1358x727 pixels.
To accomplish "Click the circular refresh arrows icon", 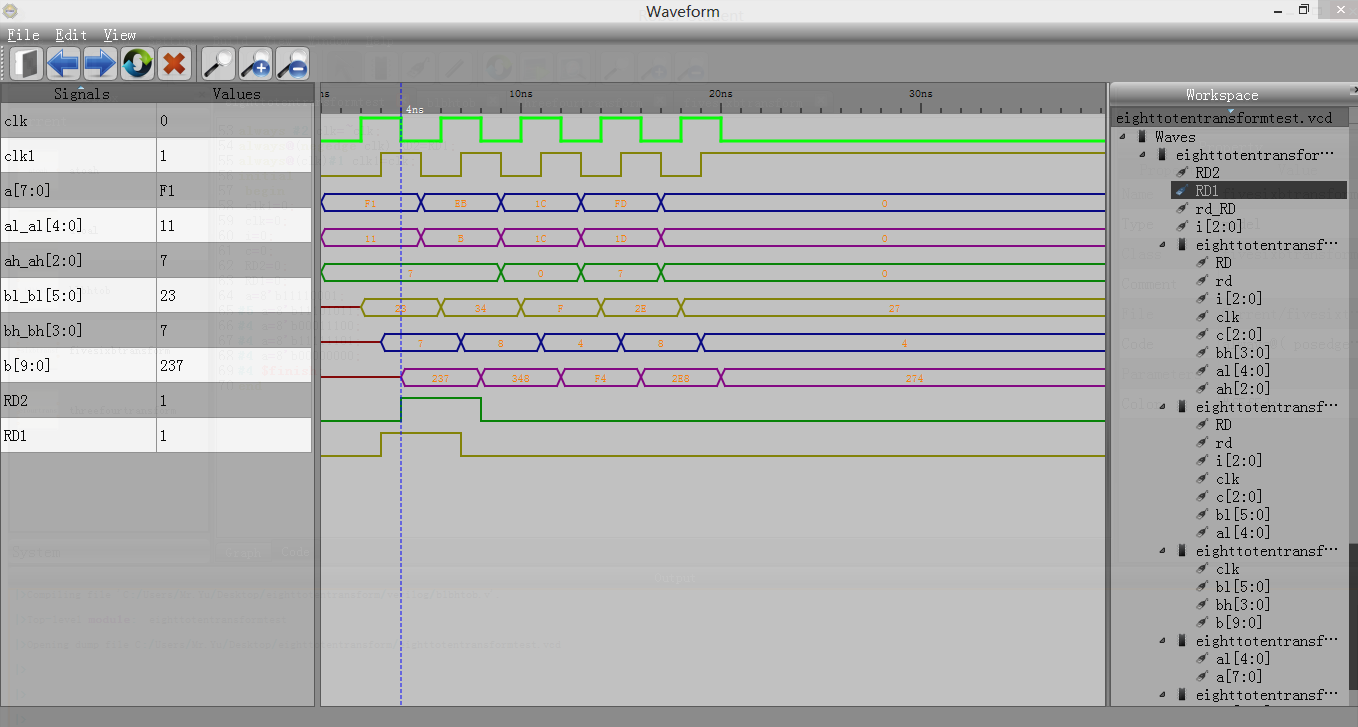I will 137,64.
